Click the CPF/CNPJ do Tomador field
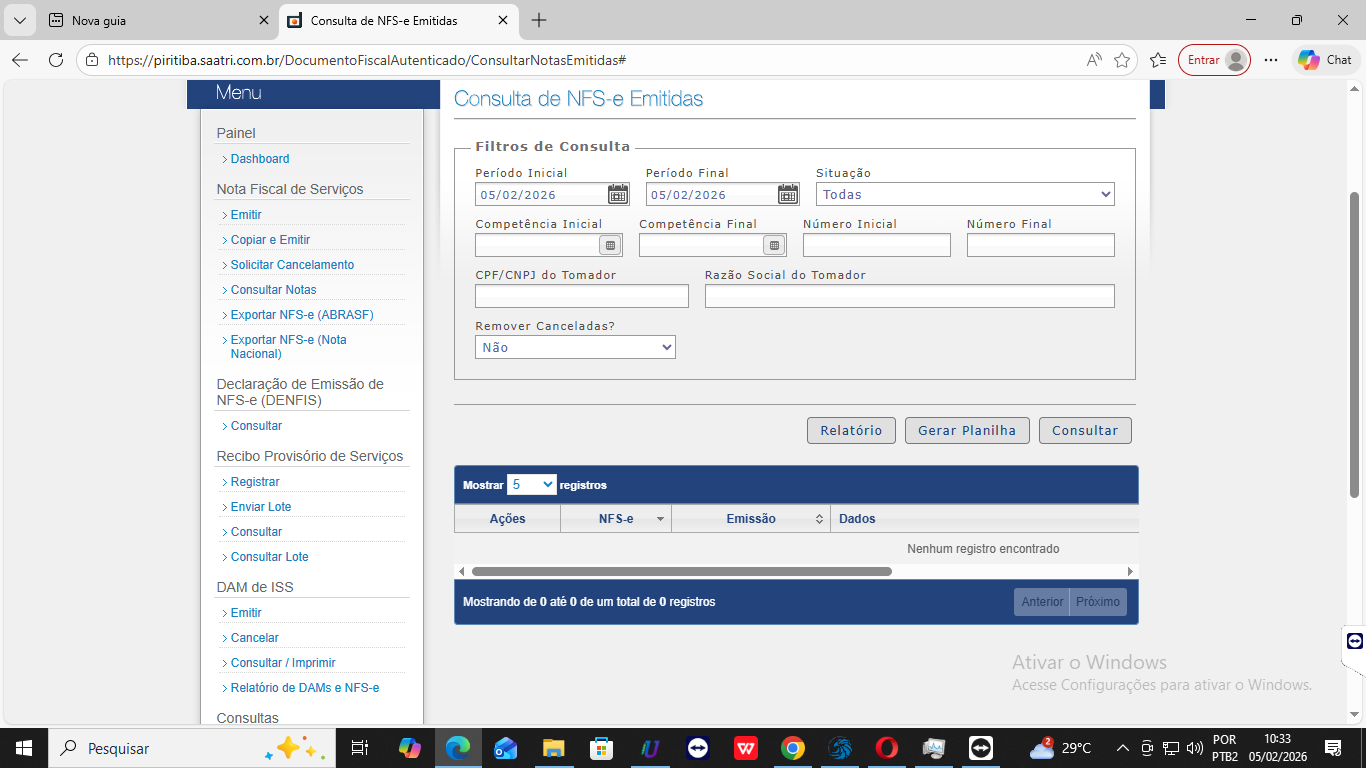Image resolution: width=1366 pixels, height=768 pixels. click(581, 296)
